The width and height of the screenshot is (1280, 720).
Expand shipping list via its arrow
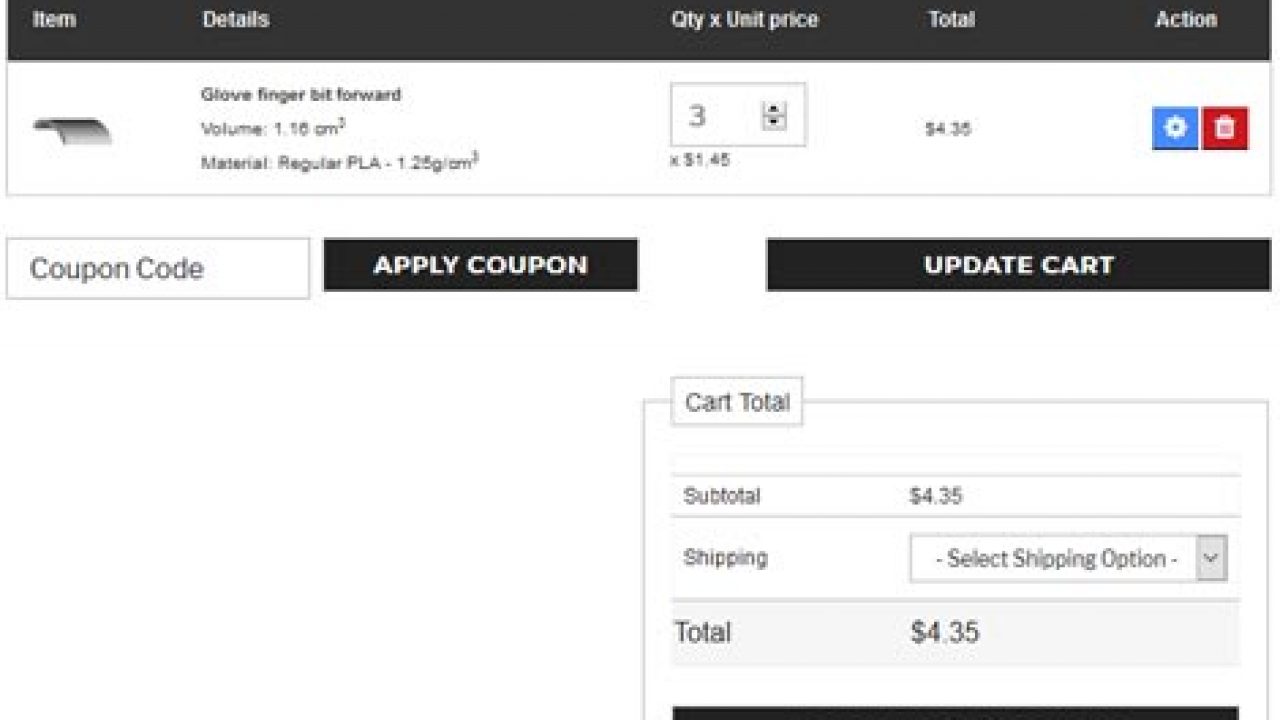[x=1211, y=558]
